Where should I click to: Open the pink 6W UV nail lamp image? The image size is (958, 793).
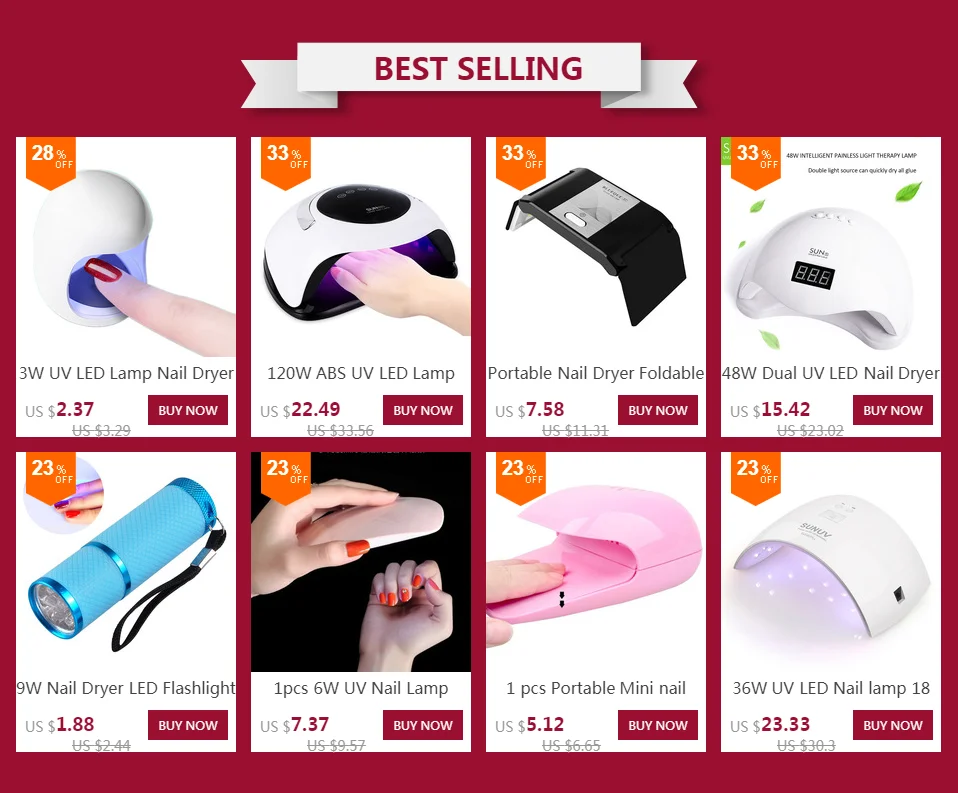coord(360,562)
